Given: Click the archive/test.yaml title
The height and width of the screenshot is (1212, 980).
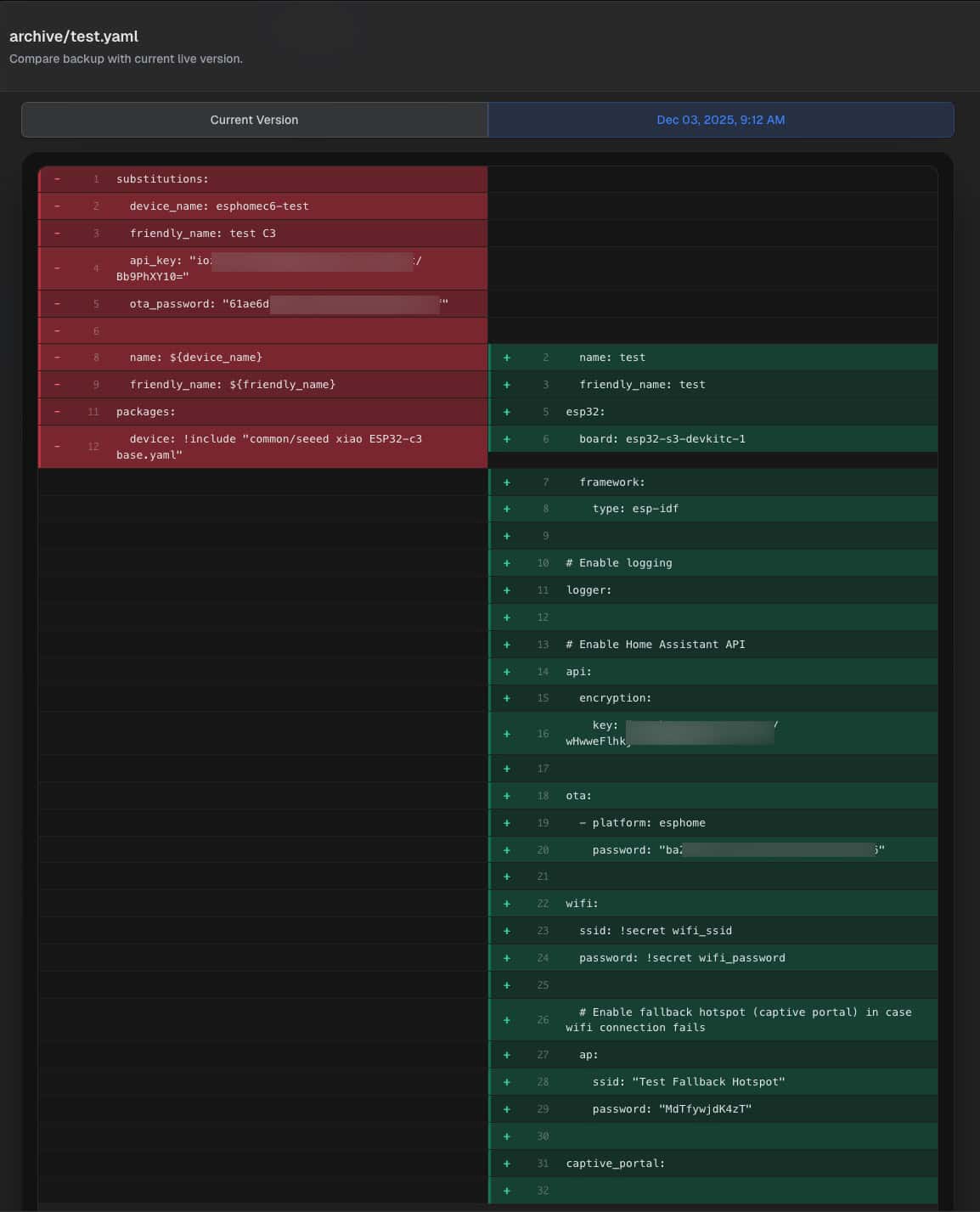Looking at the screenshot, I should (x=74, y=37).
